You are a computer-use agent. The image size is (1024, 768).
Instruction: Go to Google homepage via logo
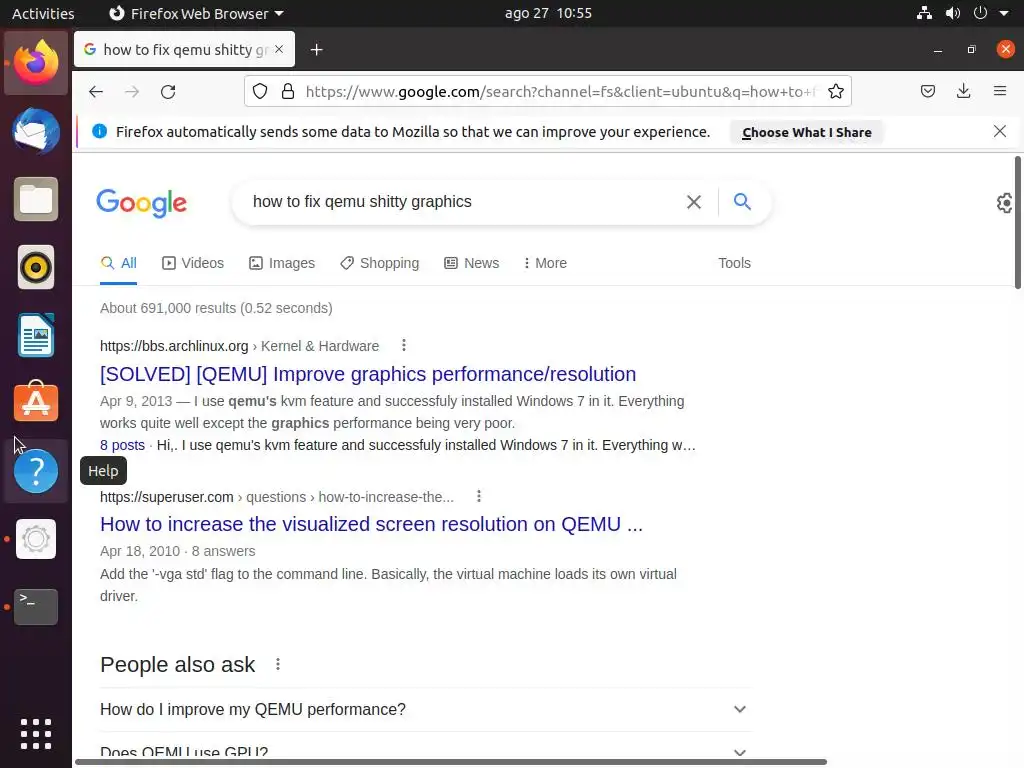142,203
